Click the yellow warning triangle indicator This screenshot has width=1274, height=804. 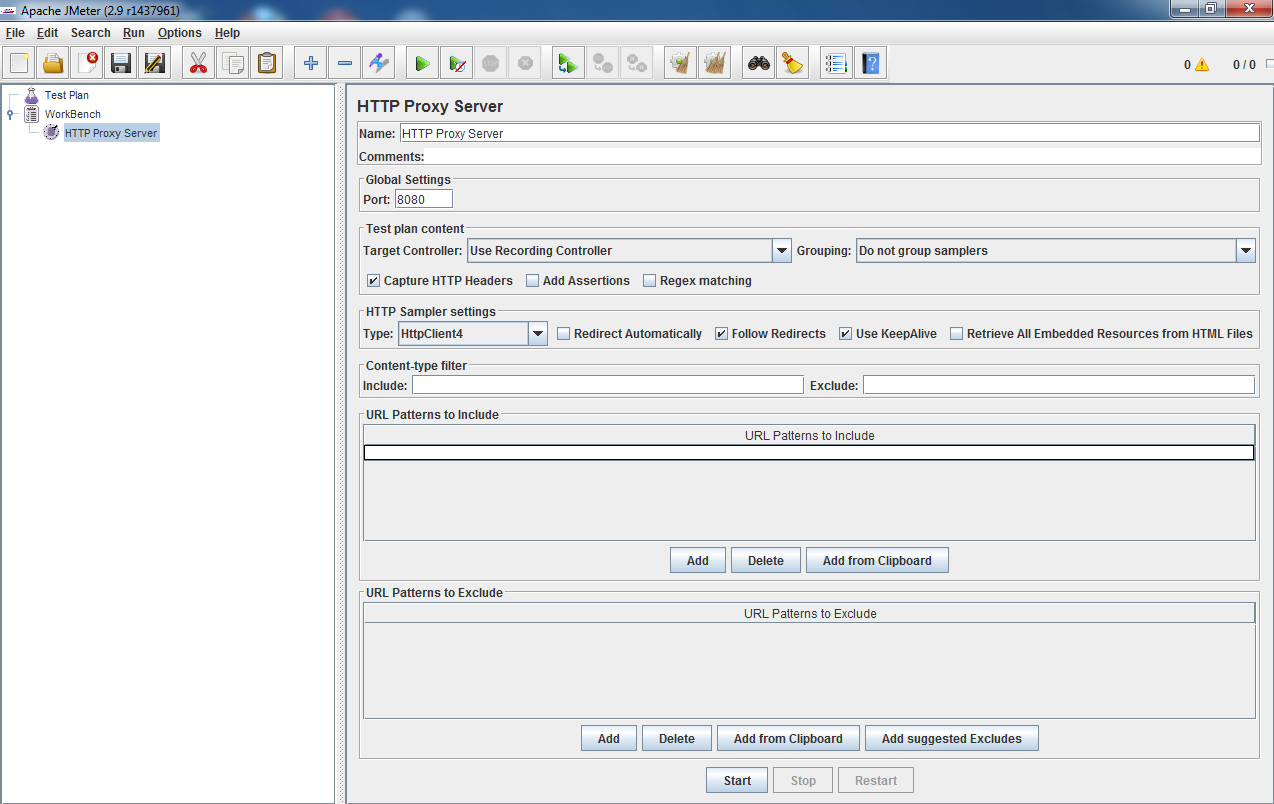pyautogui.click(x=1202, y=65)
